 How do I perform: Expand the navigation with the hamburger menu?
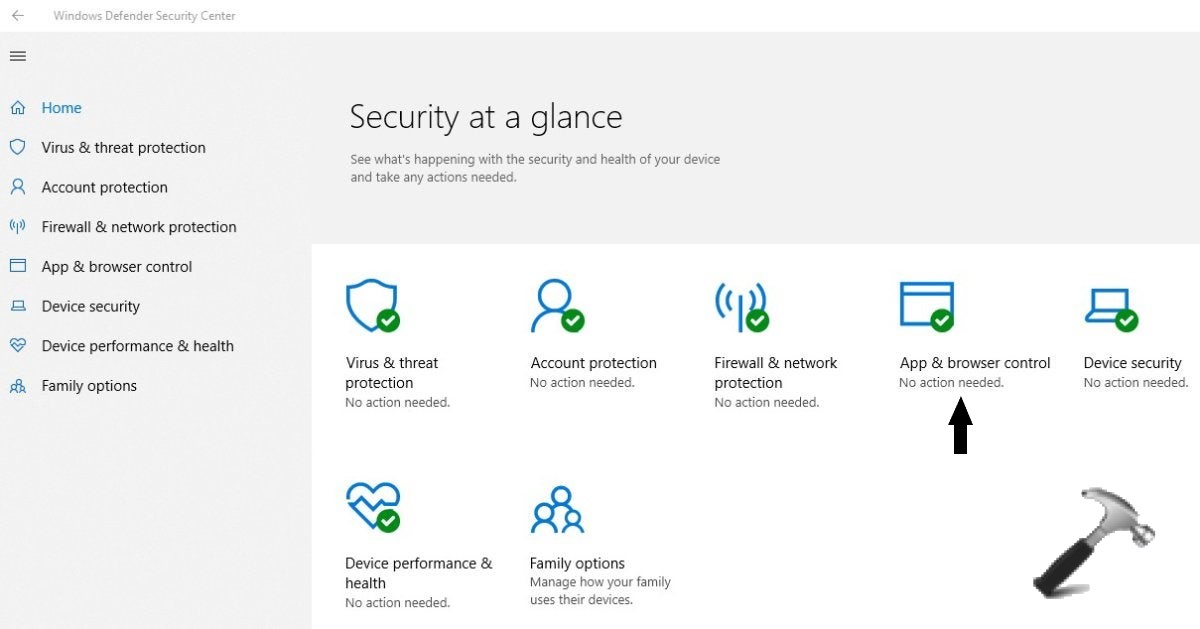(x=17, y=56)
